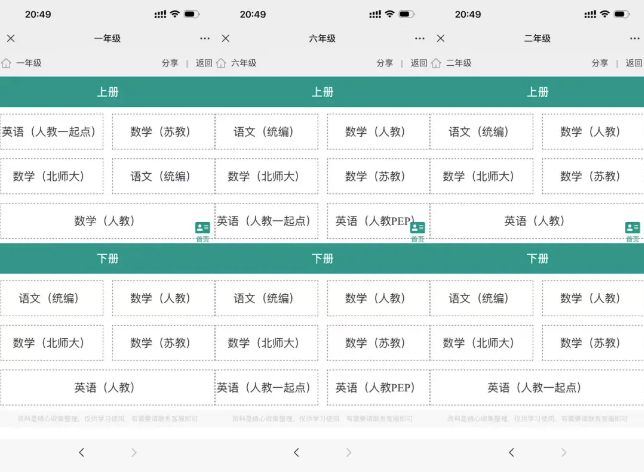Open 数学(人教) in 六年级 上册
The height and width of the screenshot is (472, 644).
point(378,131)
